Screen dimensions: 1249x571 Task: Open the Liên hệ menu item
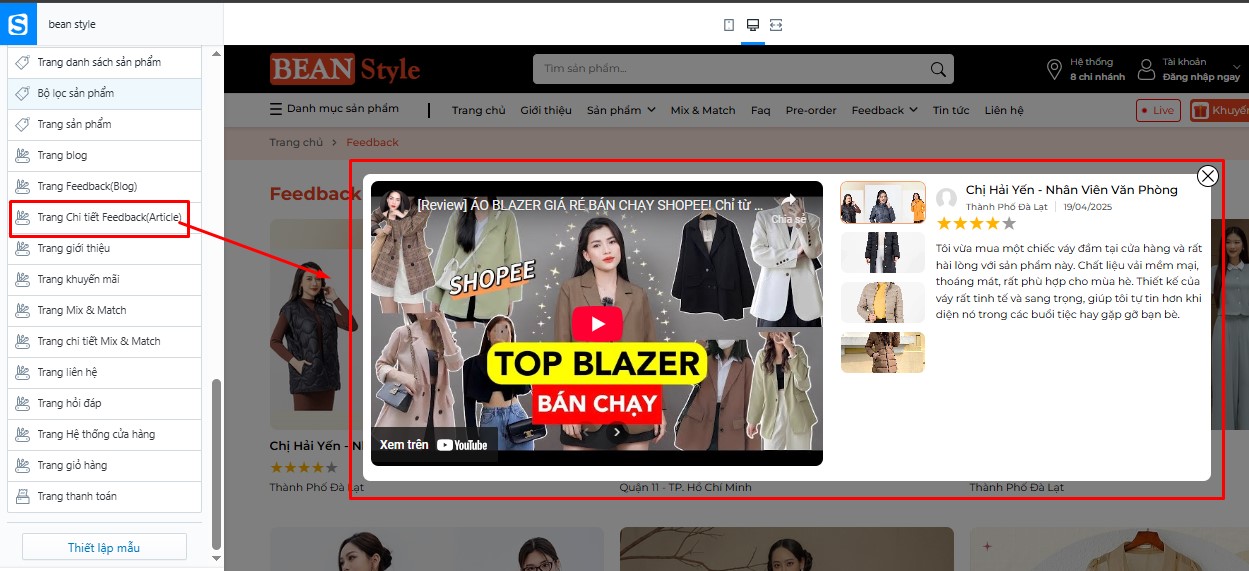1004,110
